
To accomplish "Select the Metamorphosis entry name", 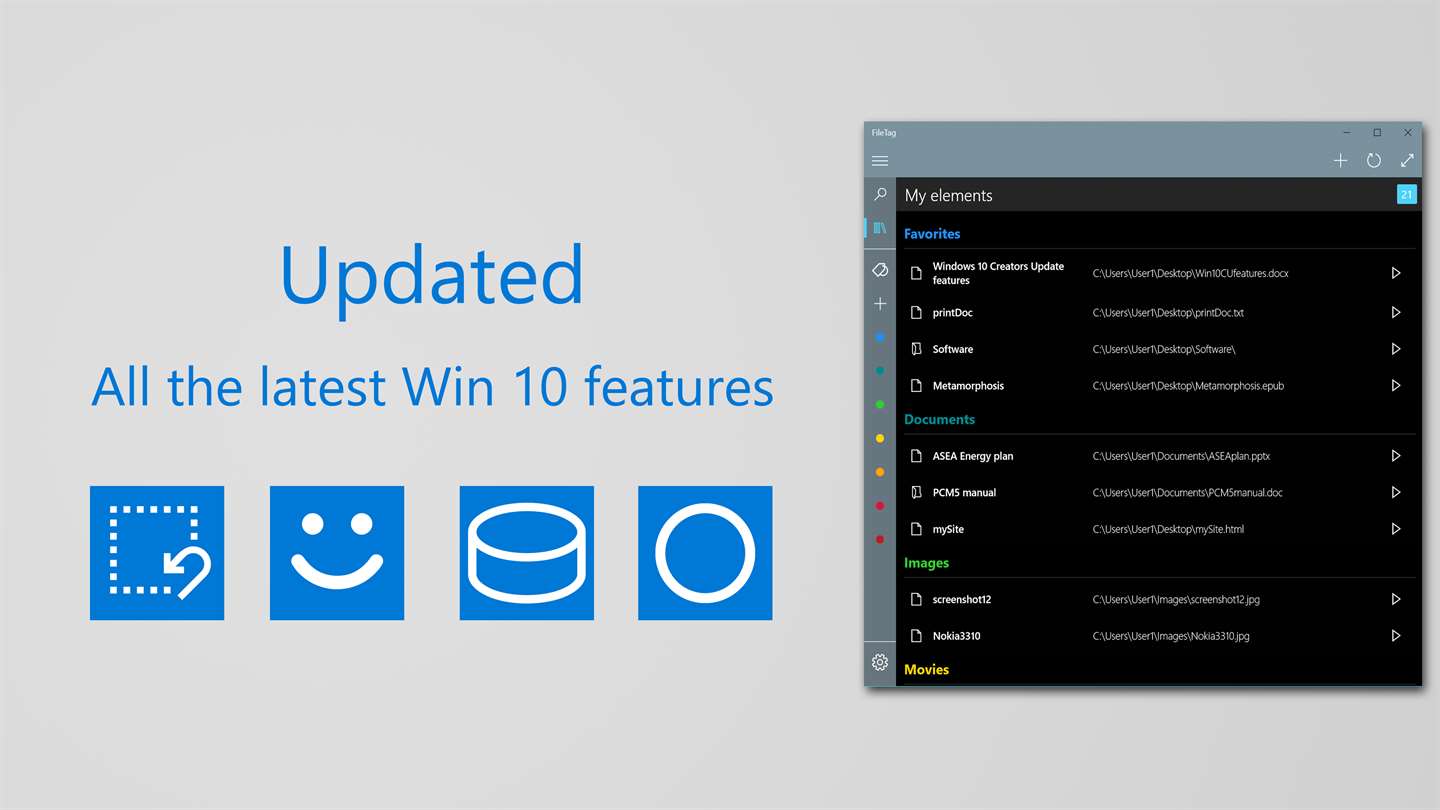I will click(968, 386).
